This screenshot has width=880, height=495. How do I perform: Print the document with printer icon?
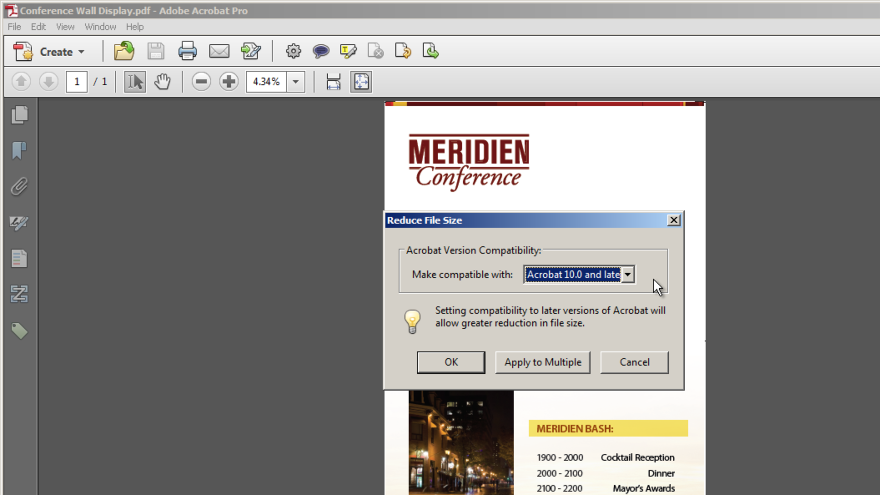click(187, 51)
